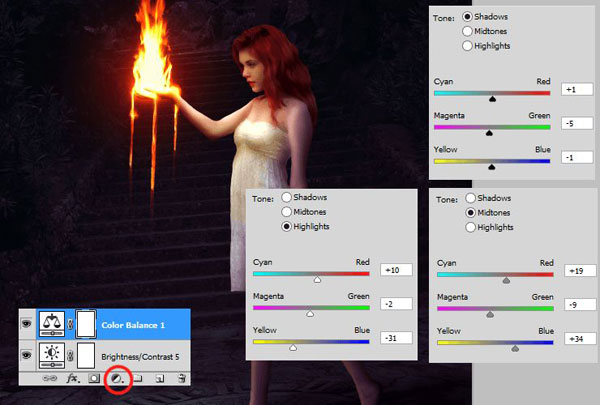Click the chain link on Color Balance 1 layer
This screenshot has height=405, width=600.
coord(70,324)
